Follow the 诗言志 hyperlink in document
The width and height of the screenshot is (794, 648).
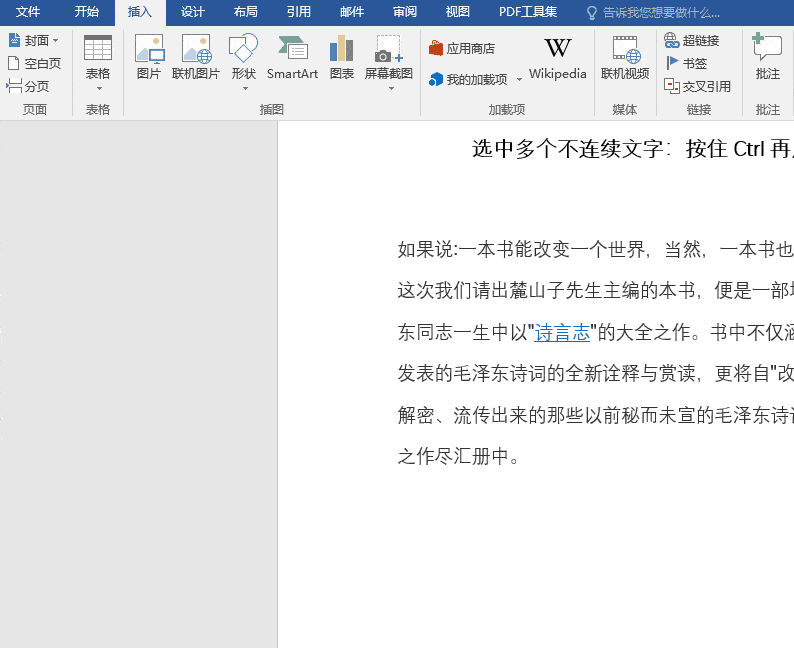[x=562, y=333]
